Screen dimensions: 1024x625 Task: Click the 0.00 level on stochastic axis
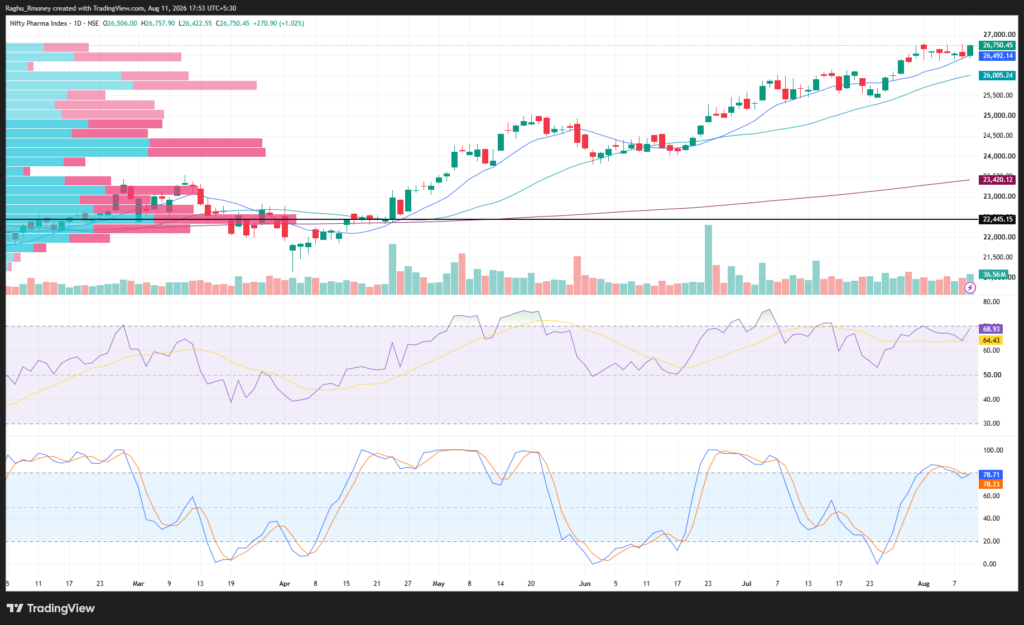[x=990, y=564]
